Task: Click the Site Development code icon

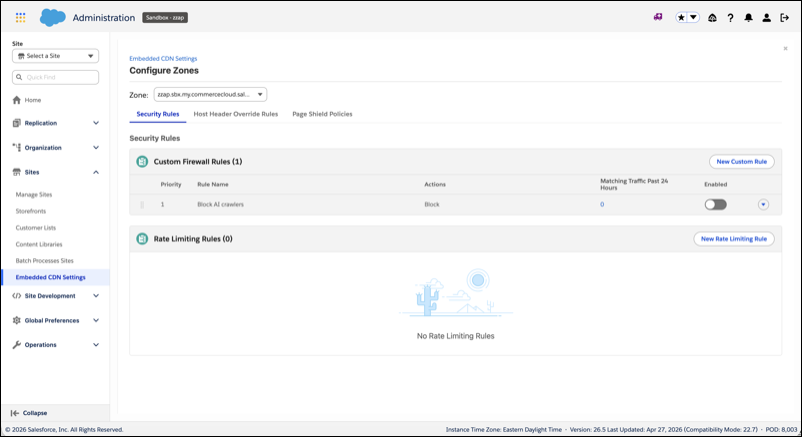Action: coord(17,296)
